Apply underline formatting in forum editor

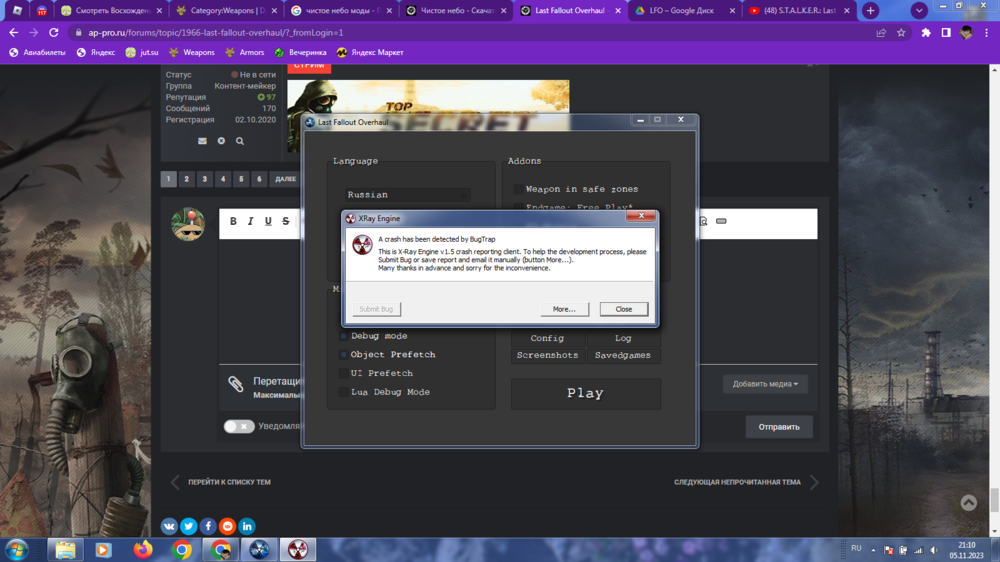point(268,221)
